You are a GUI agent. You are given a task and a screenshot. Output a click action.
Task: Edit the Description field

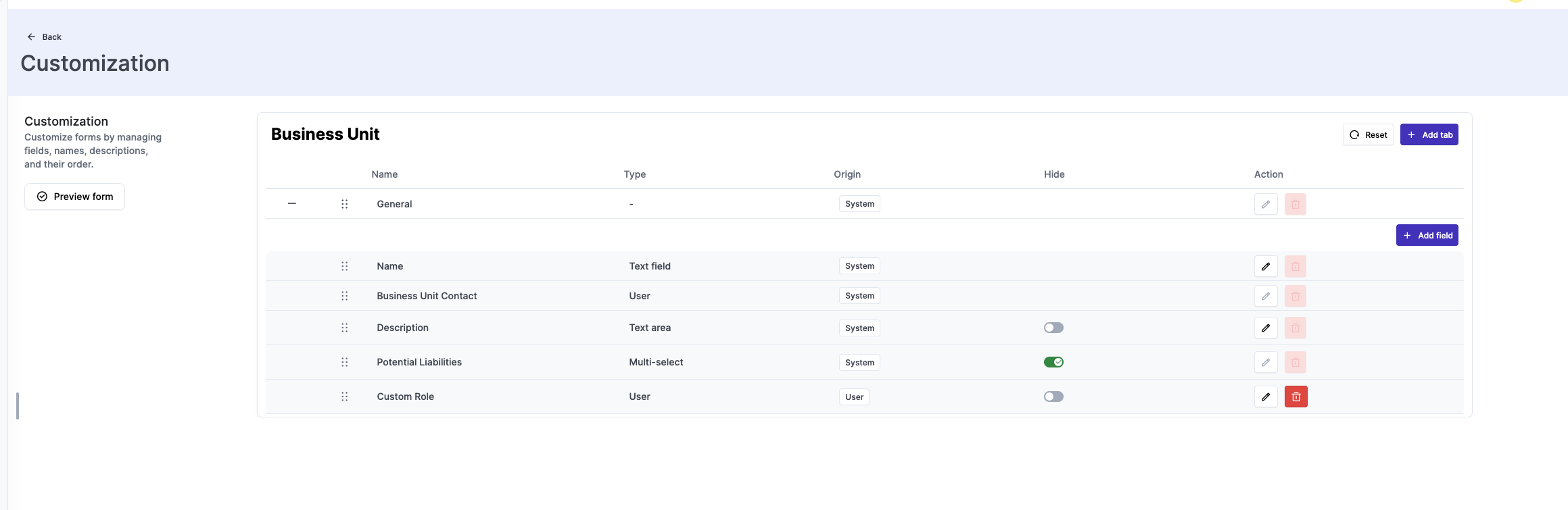(x=1265, y=328)
